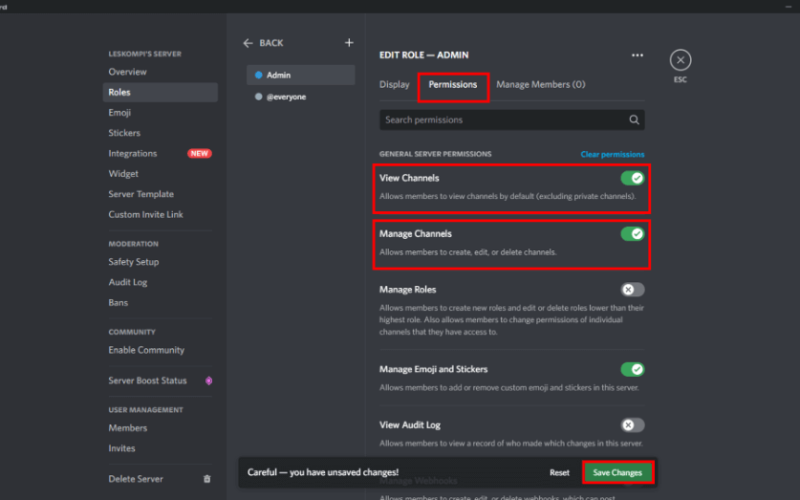Click the View Channels label
The image size is (800, 500).
[409, 178]
